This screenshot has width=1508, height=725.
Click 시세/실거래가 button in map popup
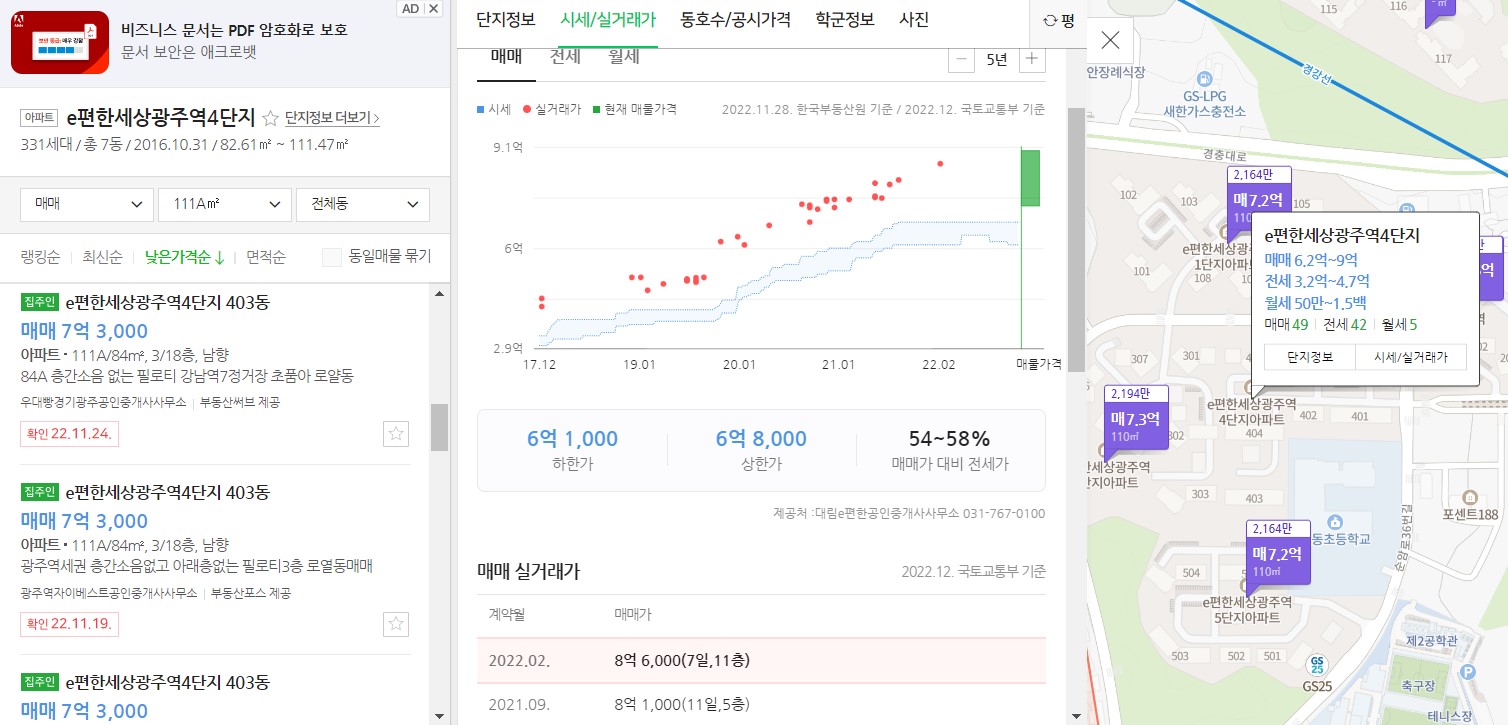(1411, 357)
